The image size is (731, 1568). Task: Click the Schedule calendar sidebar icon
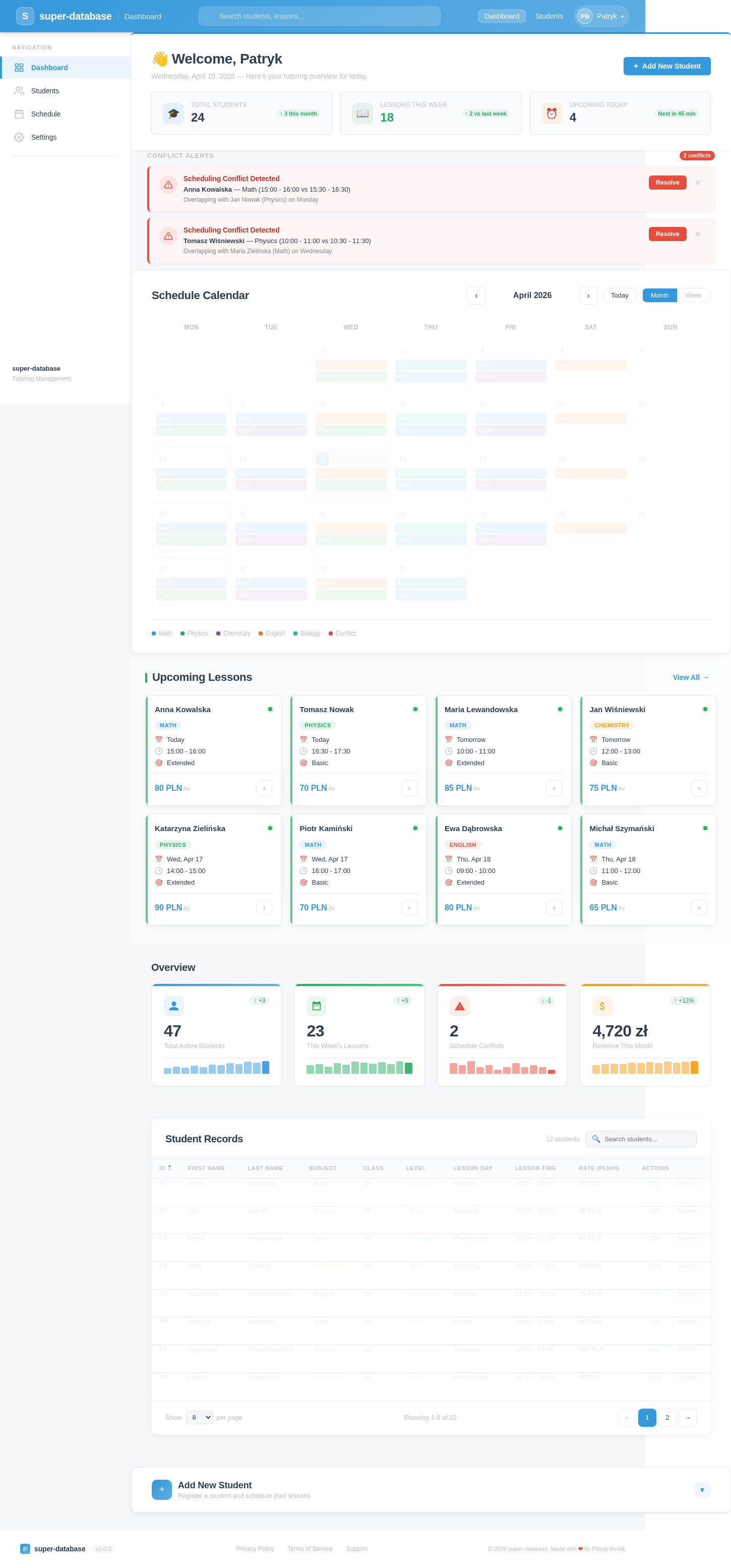[19, 114]
